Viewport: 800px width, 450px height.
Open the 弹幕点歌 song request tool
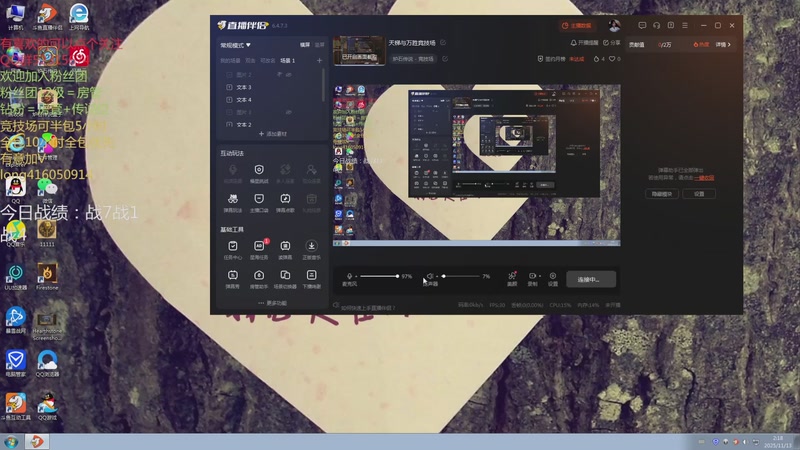pos(285,203)
